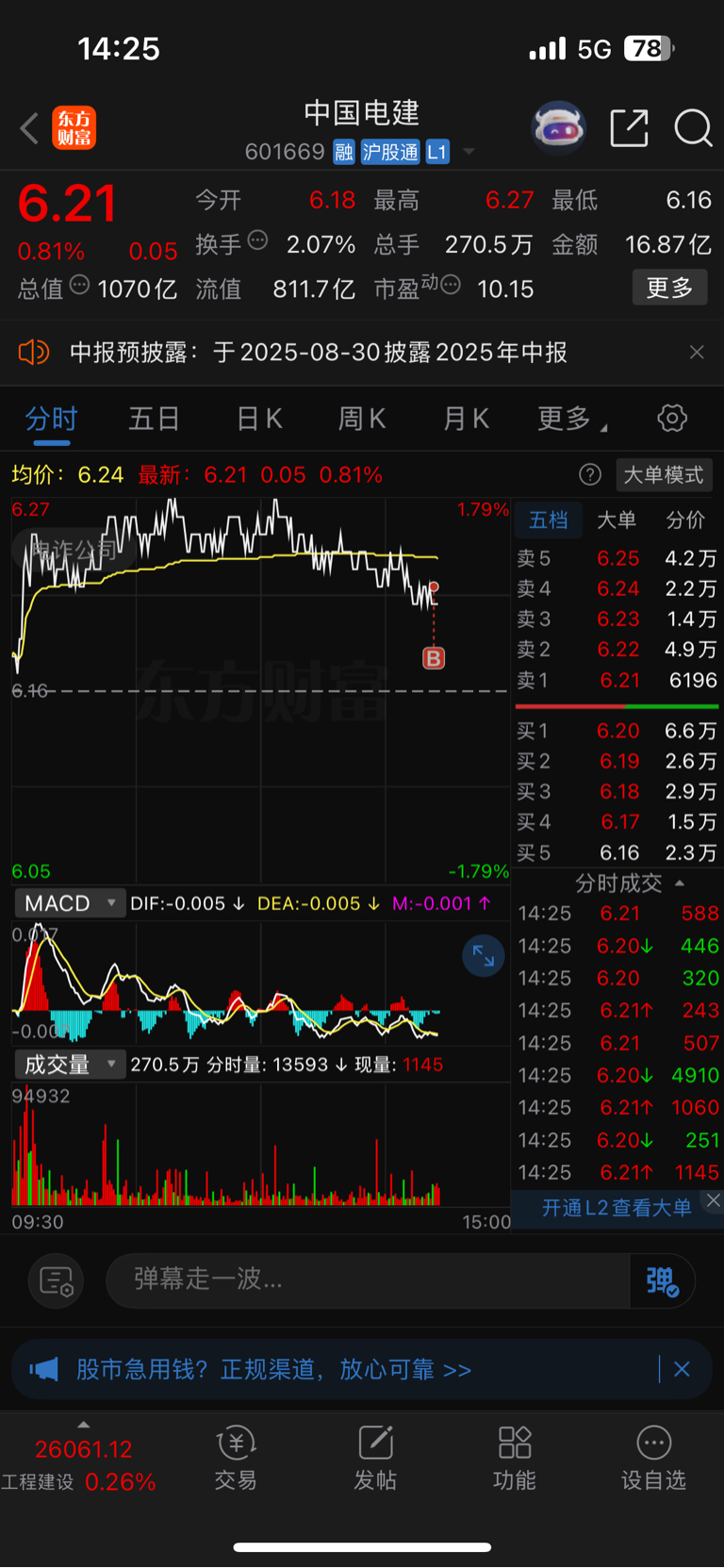This screenshot has width=724, height=1568.
Task: Toggle 大单模式 button
Action: pos(664,474)
